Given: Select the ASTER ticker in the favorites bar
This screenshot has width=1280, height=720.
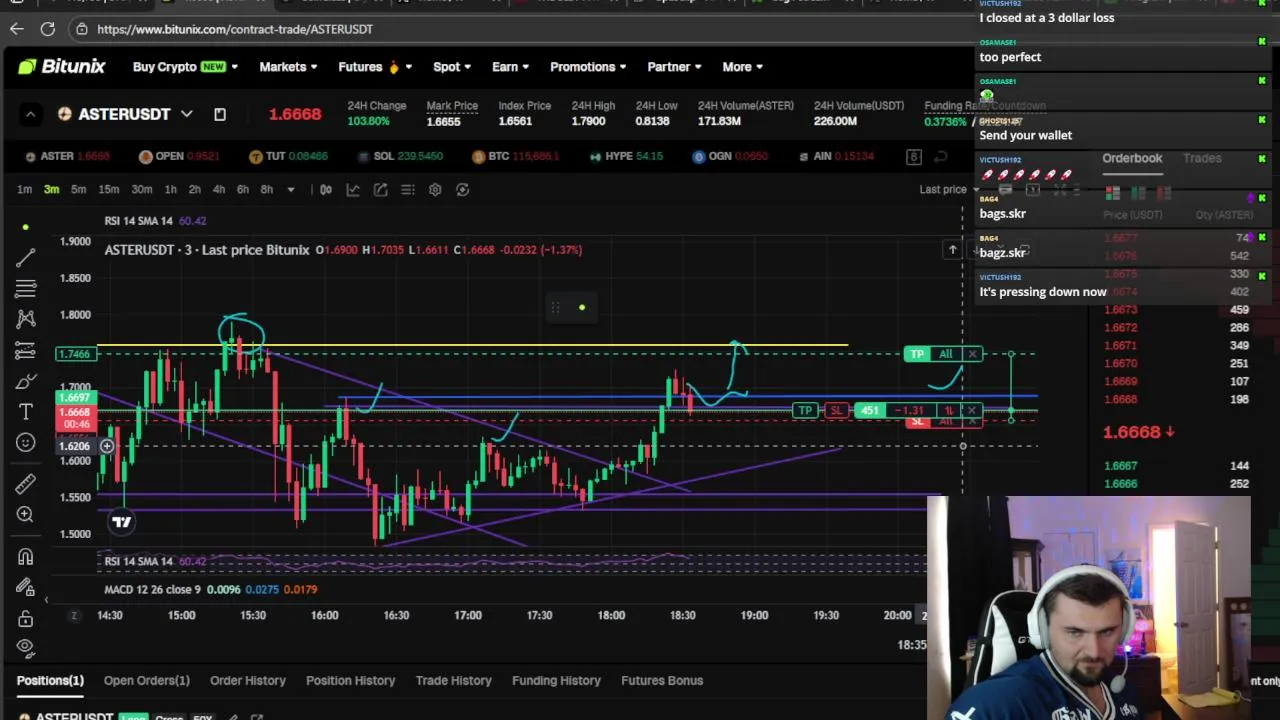Looking at the screenshot, I should tap(67, 156).
